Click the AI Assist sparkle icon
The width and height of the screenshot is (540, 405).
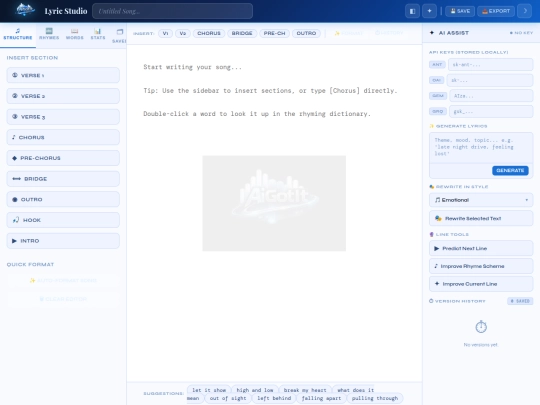tap(432, 33)
